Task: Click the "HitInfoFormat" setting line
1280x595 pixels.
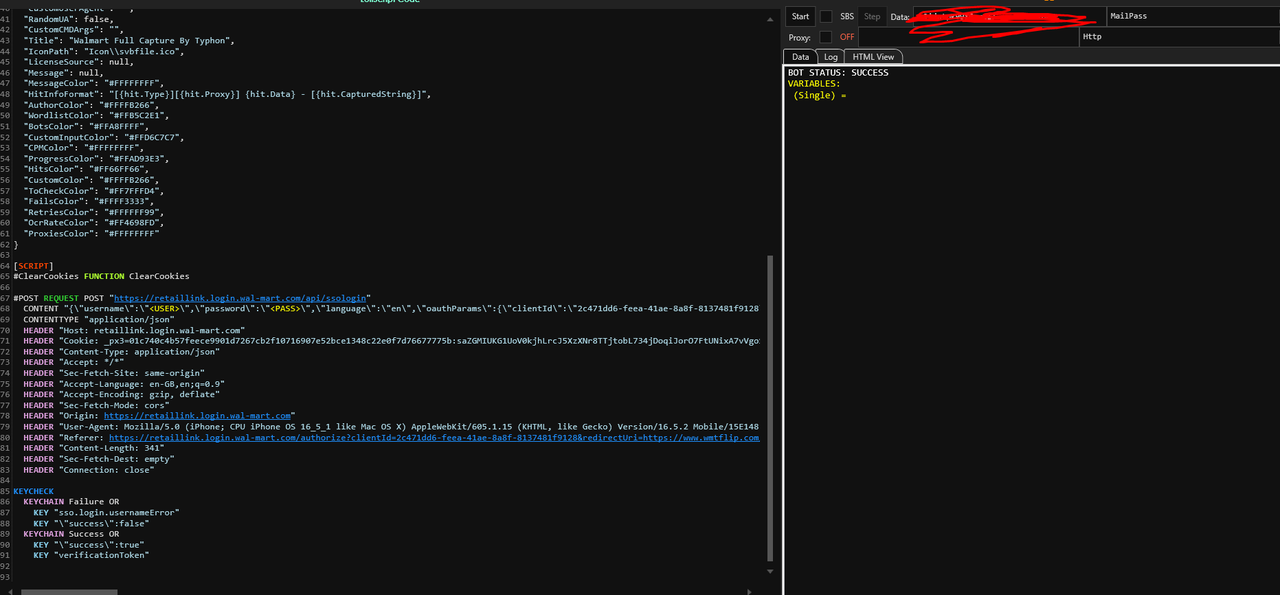Action: coord(227,94)
